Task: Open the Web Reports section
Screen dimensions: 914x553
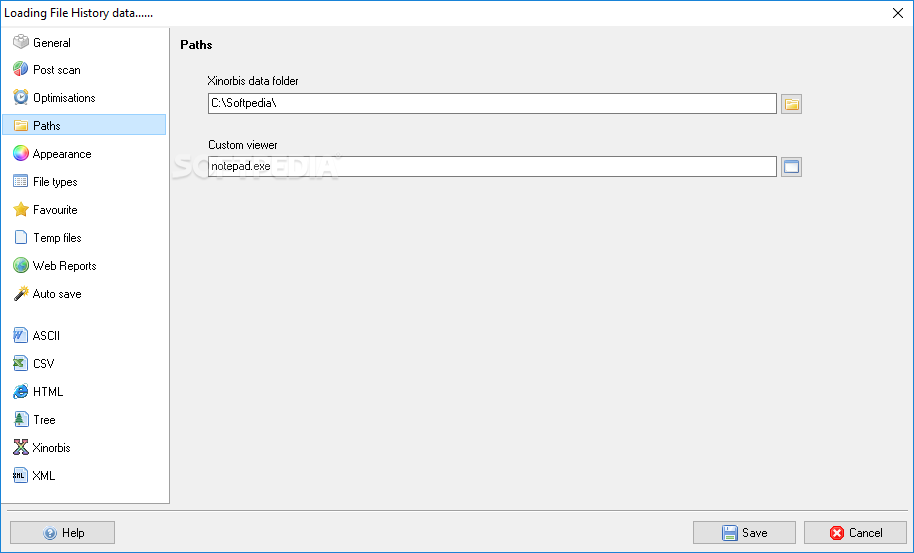Action: [x=85, y=265]
